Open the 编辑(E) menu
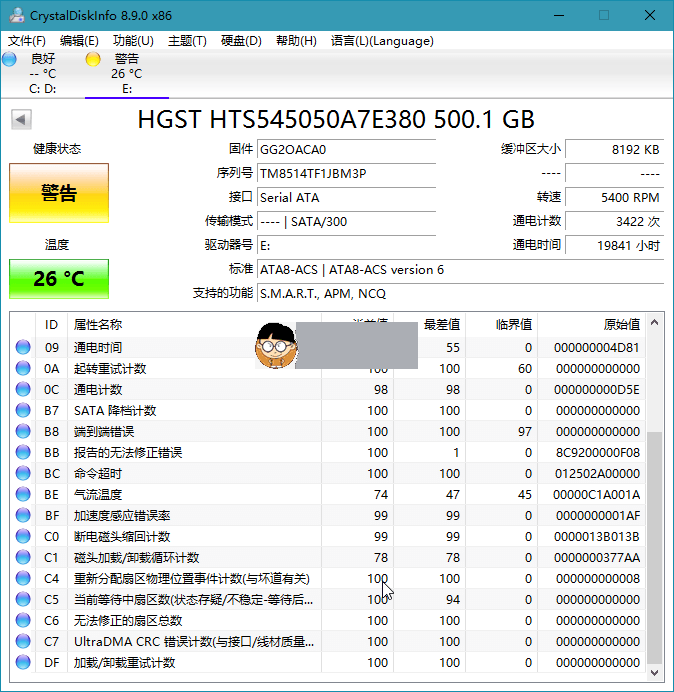Image resolution: width=674 pixels, height=692 pixels. 79,41
